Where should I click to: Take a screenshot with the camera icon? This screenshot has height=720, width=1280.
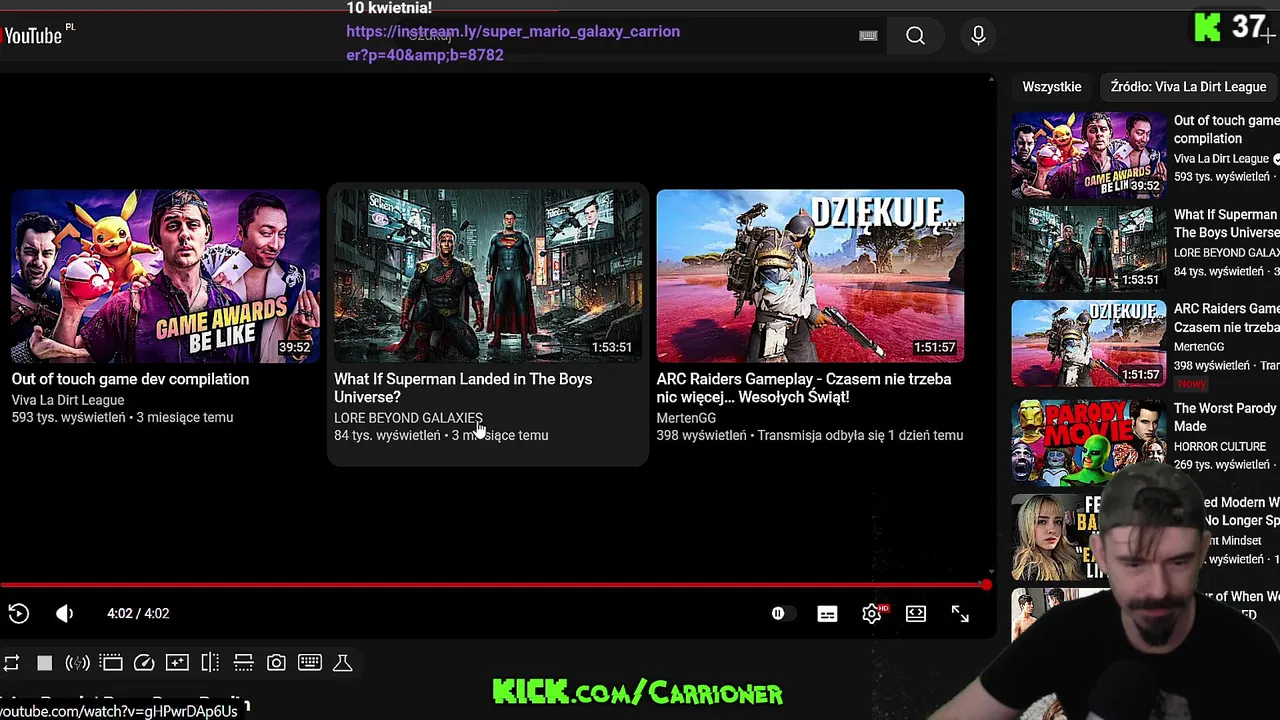click(x=276, y=663)
